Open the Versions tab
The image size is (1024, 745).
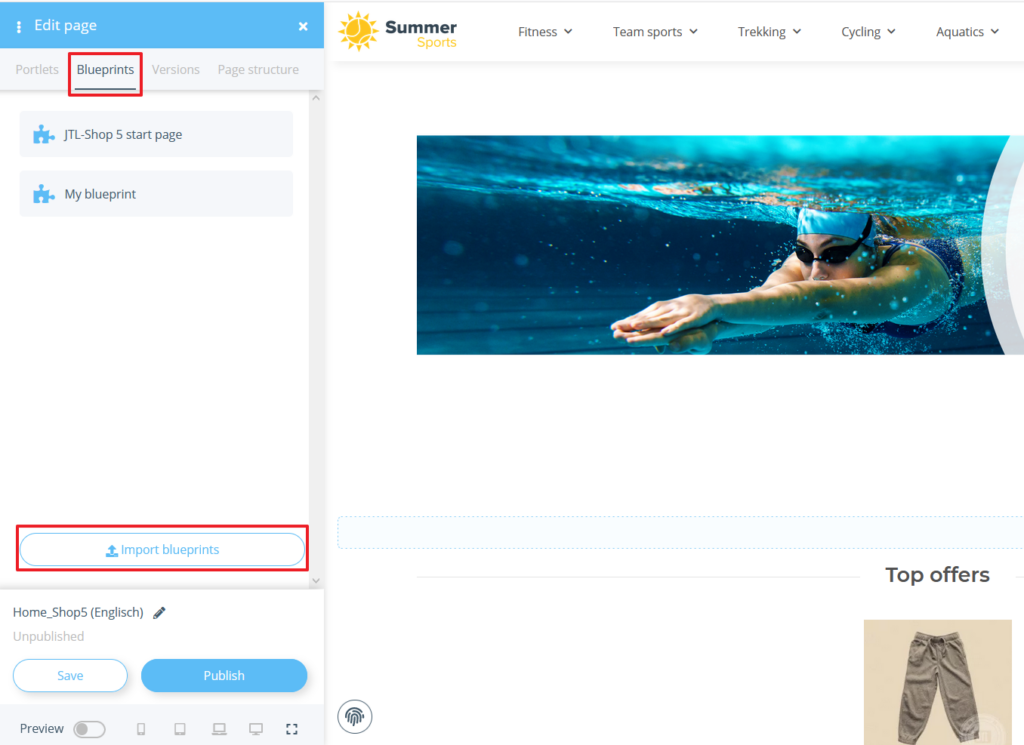[175, 69]
